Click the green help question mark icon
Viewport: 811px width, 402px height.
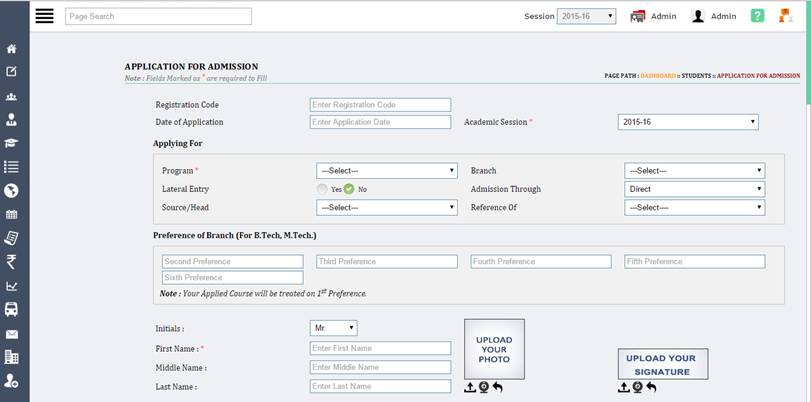(x=758, y=16)
